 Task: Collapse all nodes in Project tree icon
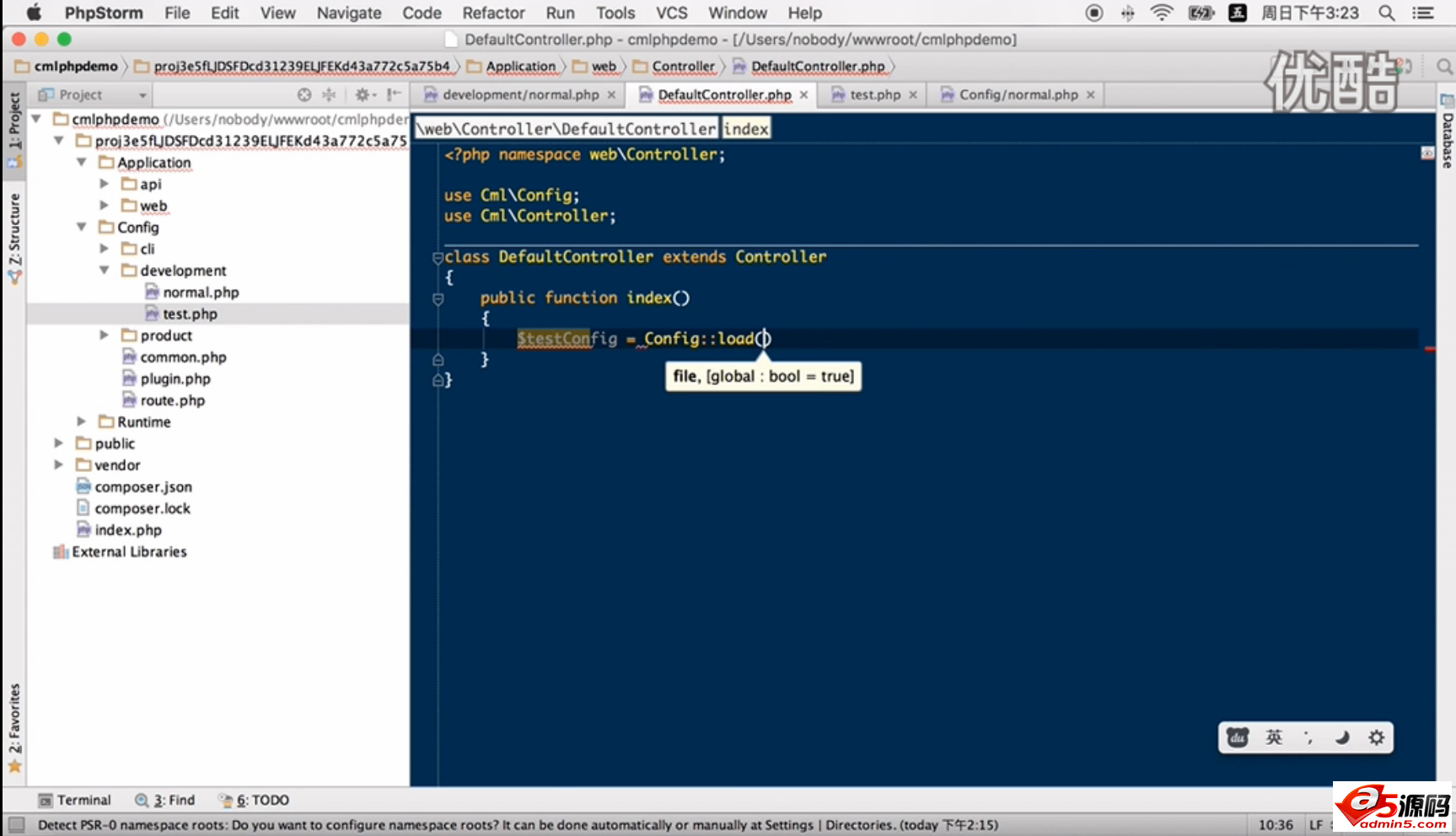[x=329, y=95]
